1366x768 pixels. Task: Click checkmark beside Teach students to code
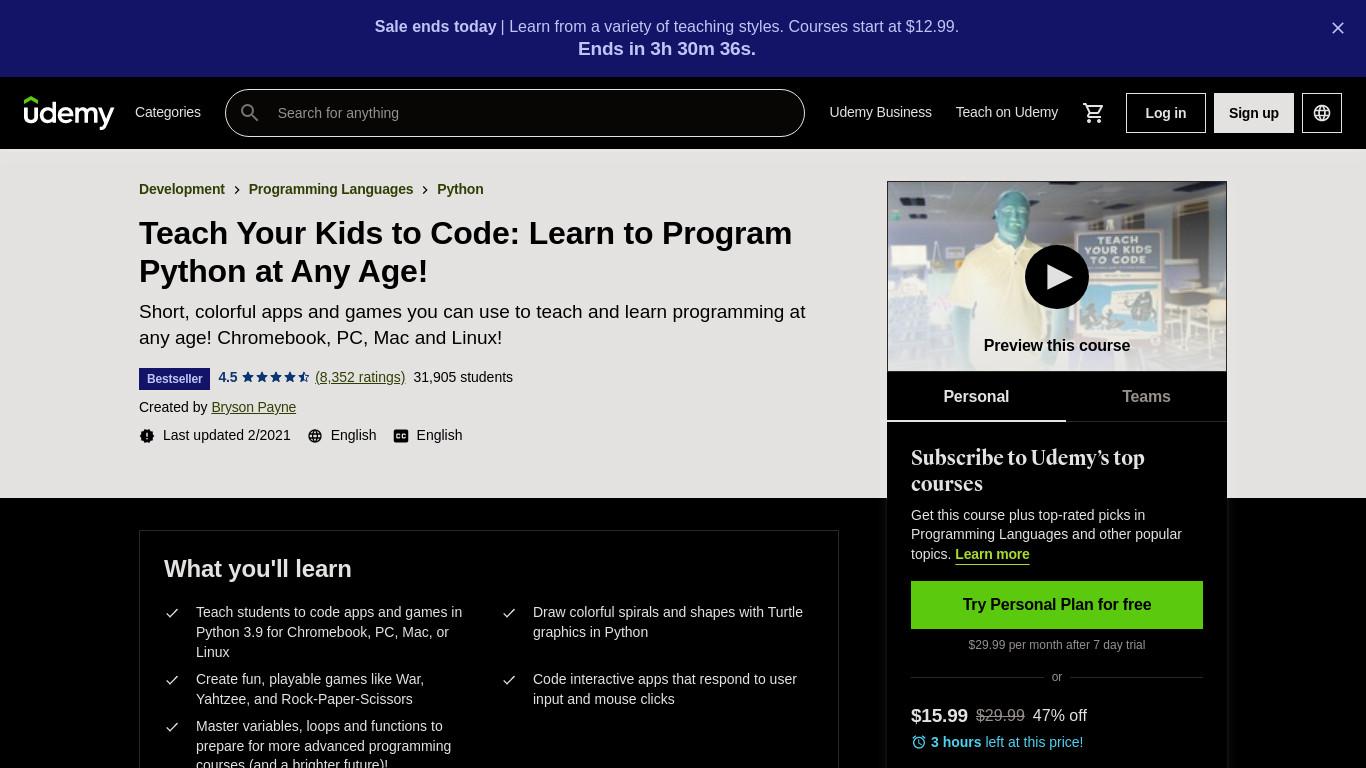pos(172,613)
